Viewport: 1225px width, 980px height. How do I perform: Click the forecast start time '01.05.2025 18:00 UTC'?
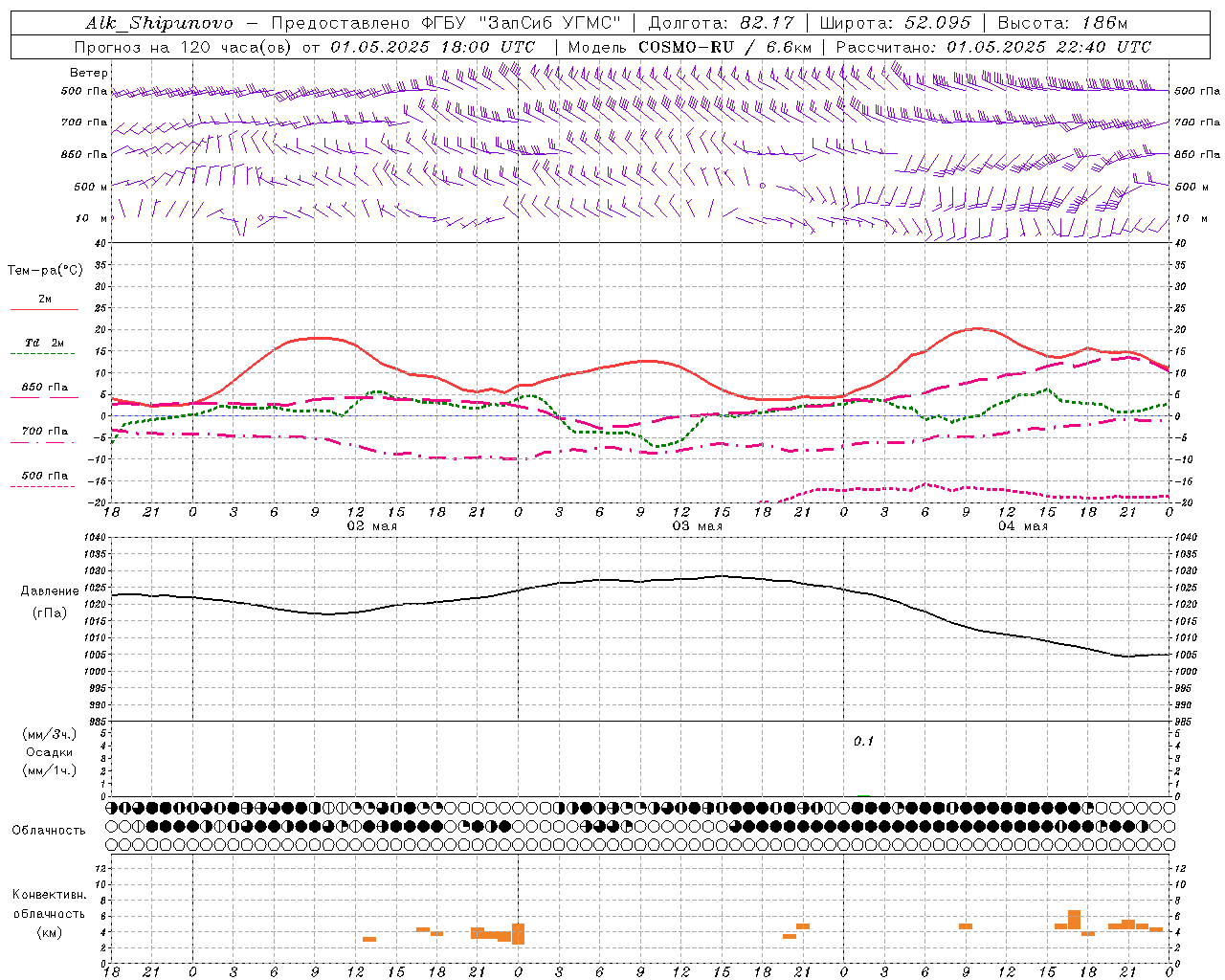coord(433,47)
